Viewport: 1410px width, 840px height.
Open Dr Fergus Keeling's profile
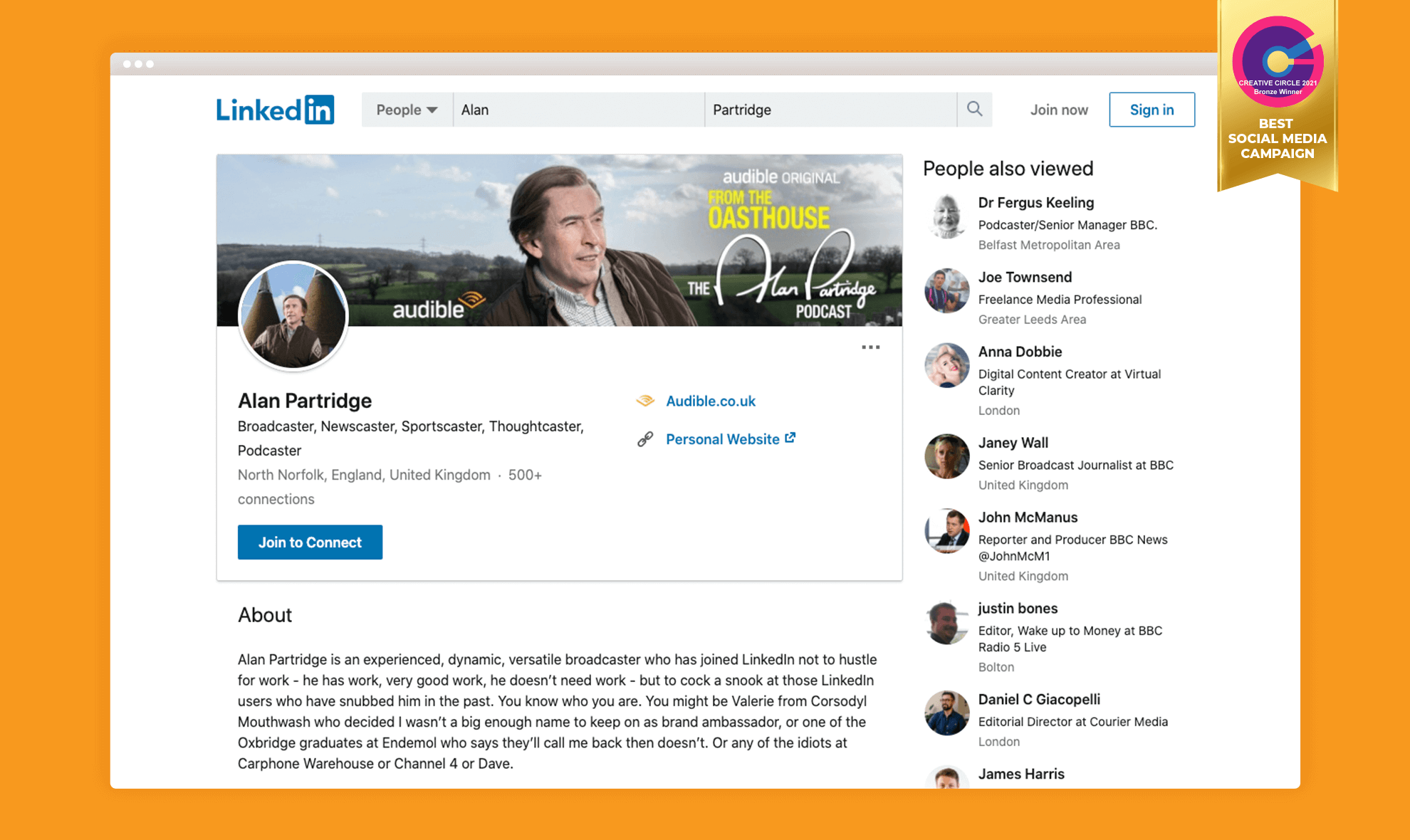pyautogui.click(x=1035, y=203)
